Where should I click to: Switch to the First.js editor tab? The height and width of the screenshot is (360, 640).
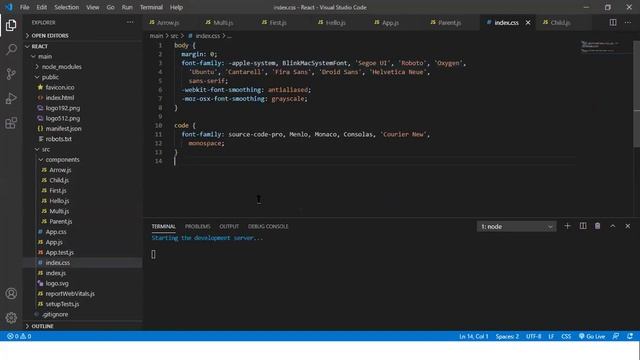tap(284, 22)
